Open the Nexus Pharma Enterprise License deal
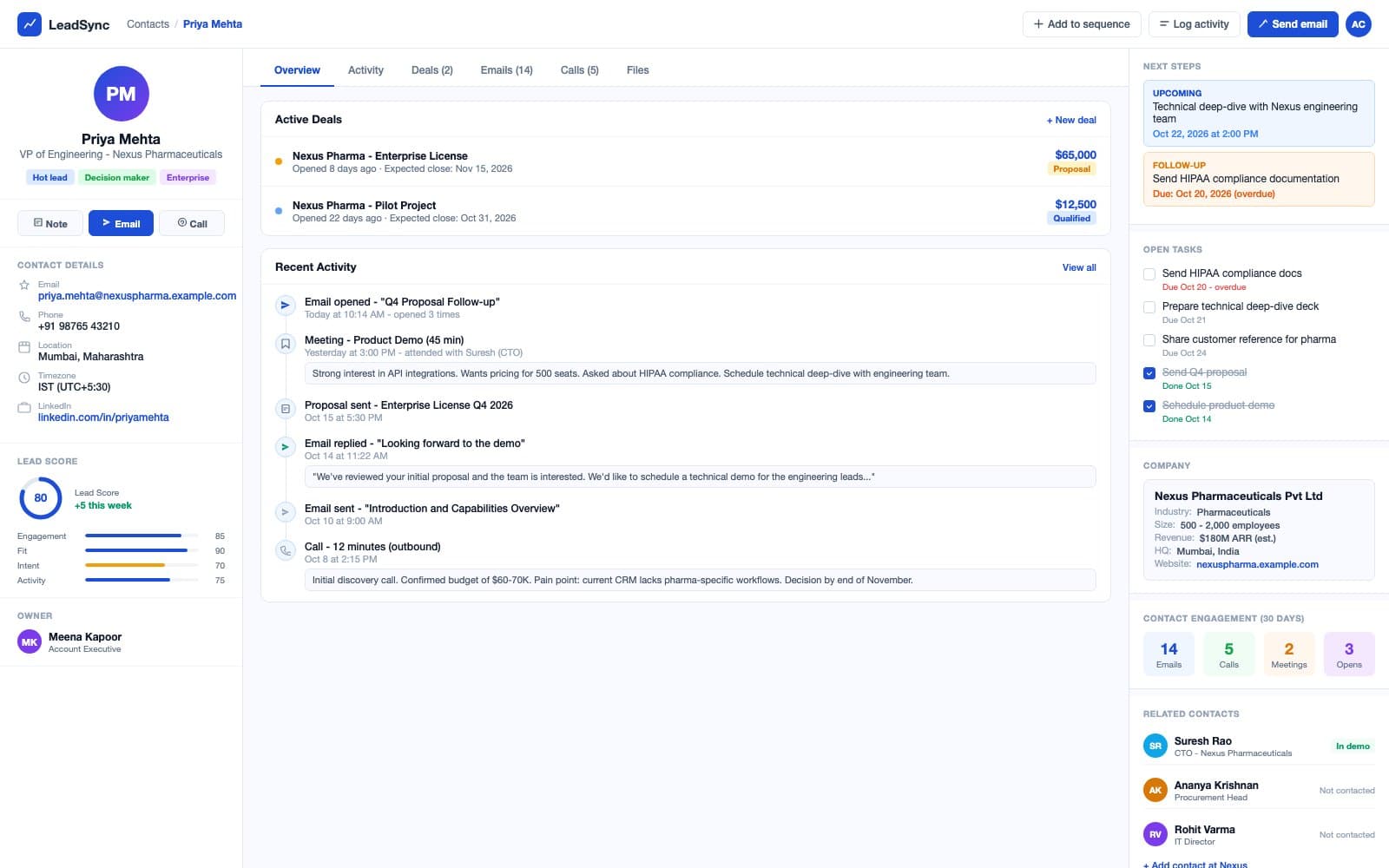Screen dimensions: 1389x868 coord(686,161)
